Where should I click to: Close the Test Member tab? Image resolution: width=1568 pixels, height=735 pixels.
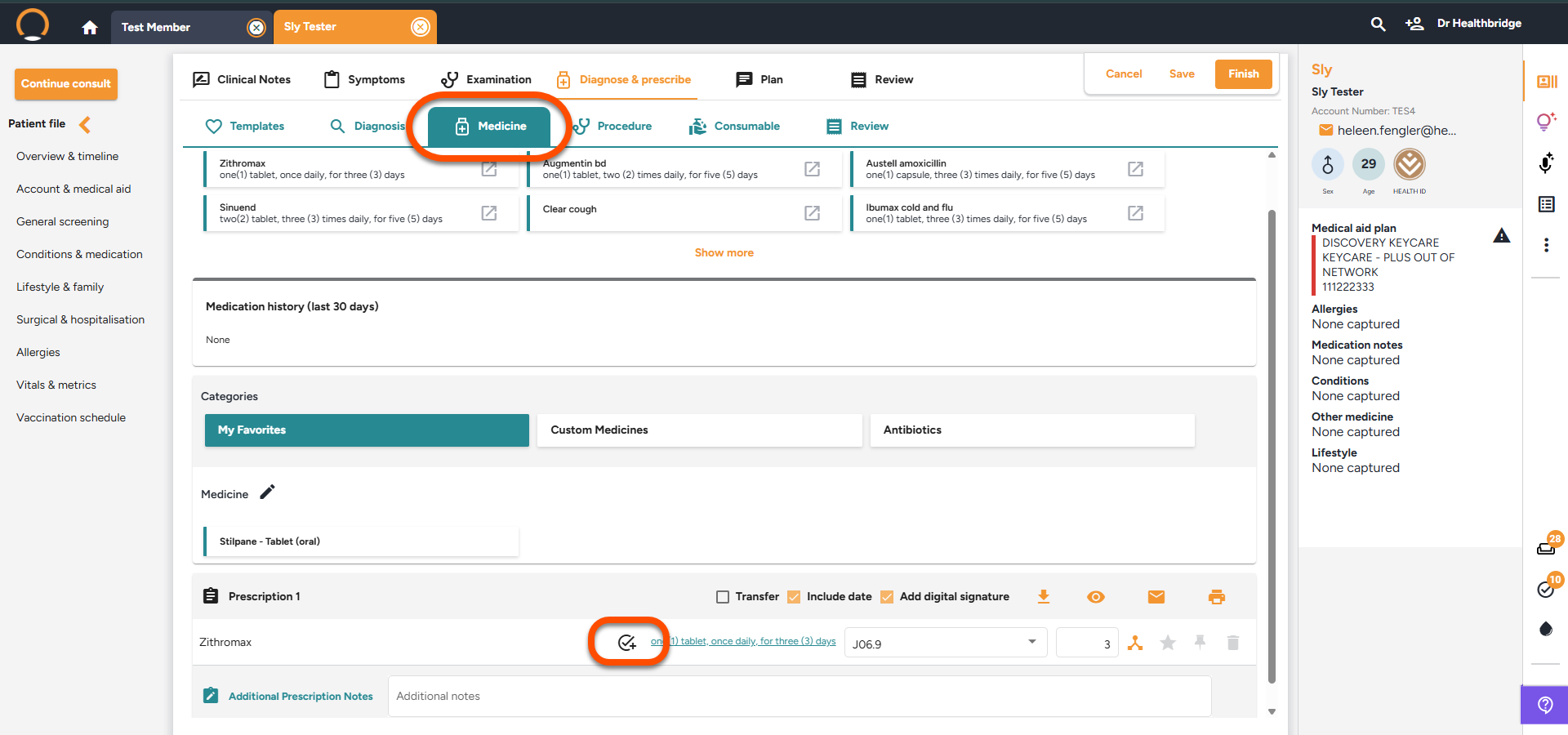pyautogui.click(x=256, y=28)
